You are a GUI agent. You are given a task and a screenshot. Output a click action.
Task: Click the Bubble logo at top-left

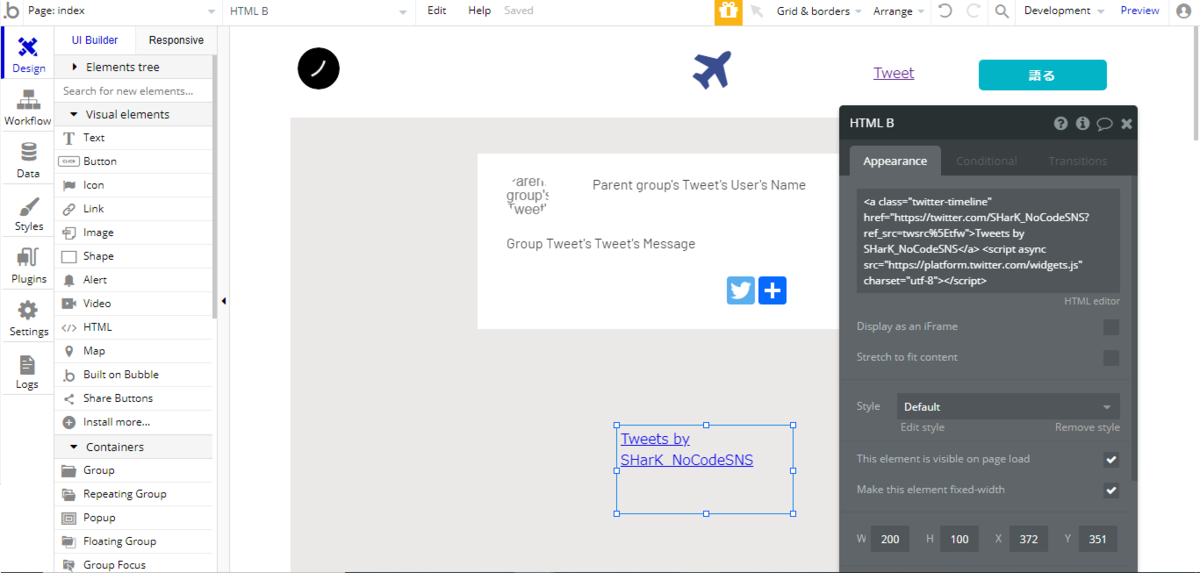tap(11, 11)
